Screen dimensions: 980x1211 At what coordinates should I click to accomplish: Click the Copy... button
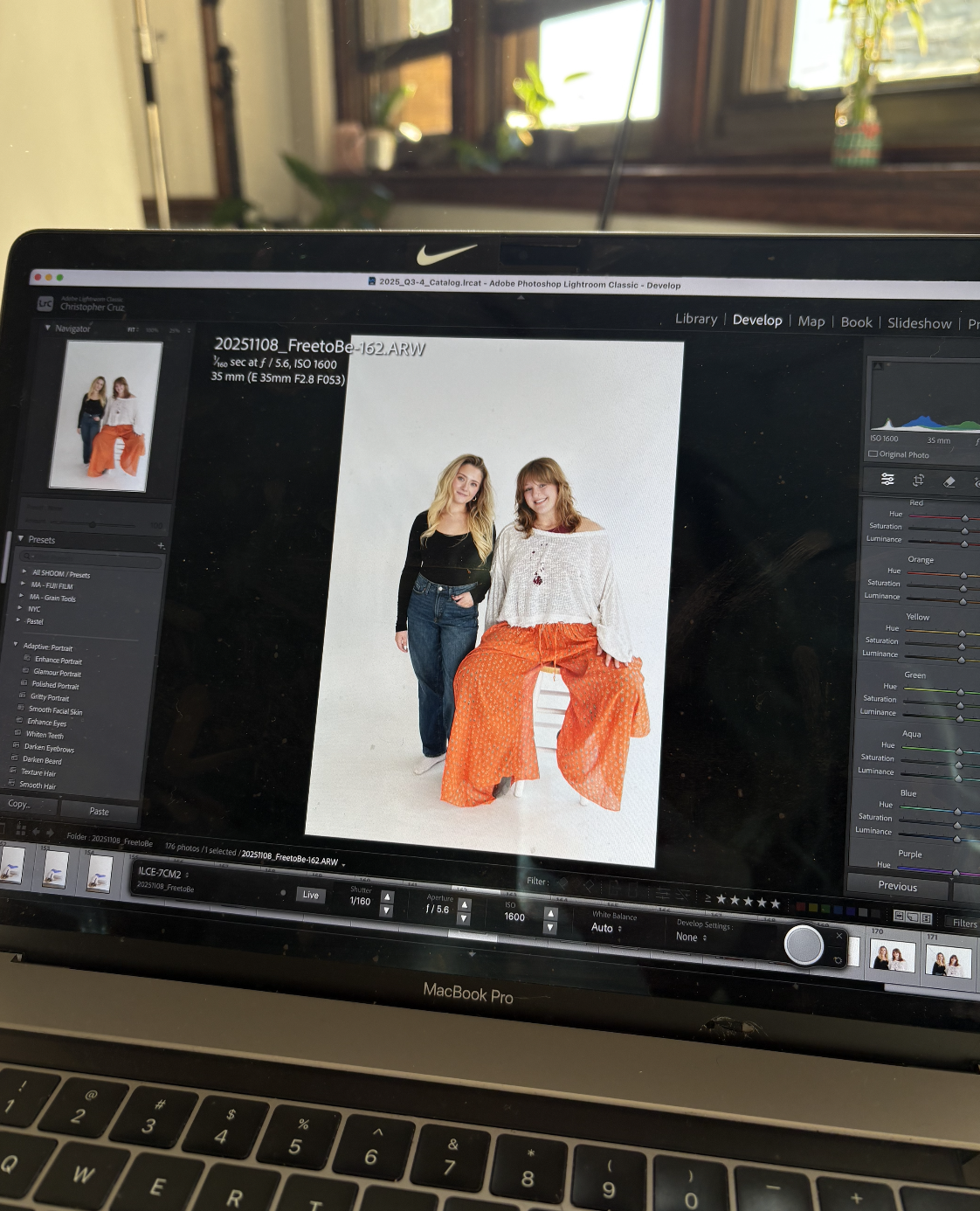point(28,804)
